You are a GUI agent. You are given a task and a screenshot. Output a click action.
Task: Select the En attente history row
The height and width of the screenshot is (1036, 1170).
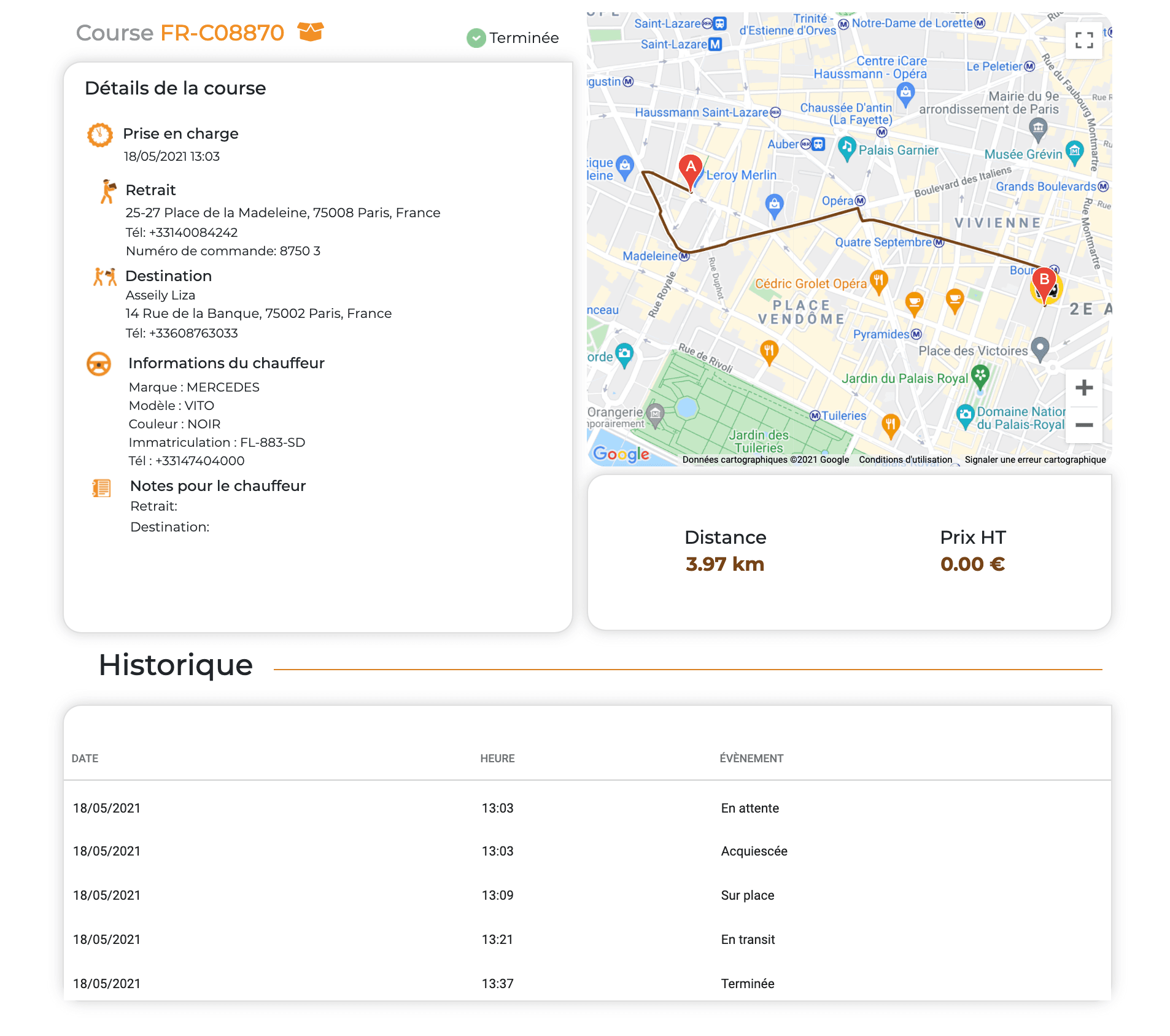[587, 808]
